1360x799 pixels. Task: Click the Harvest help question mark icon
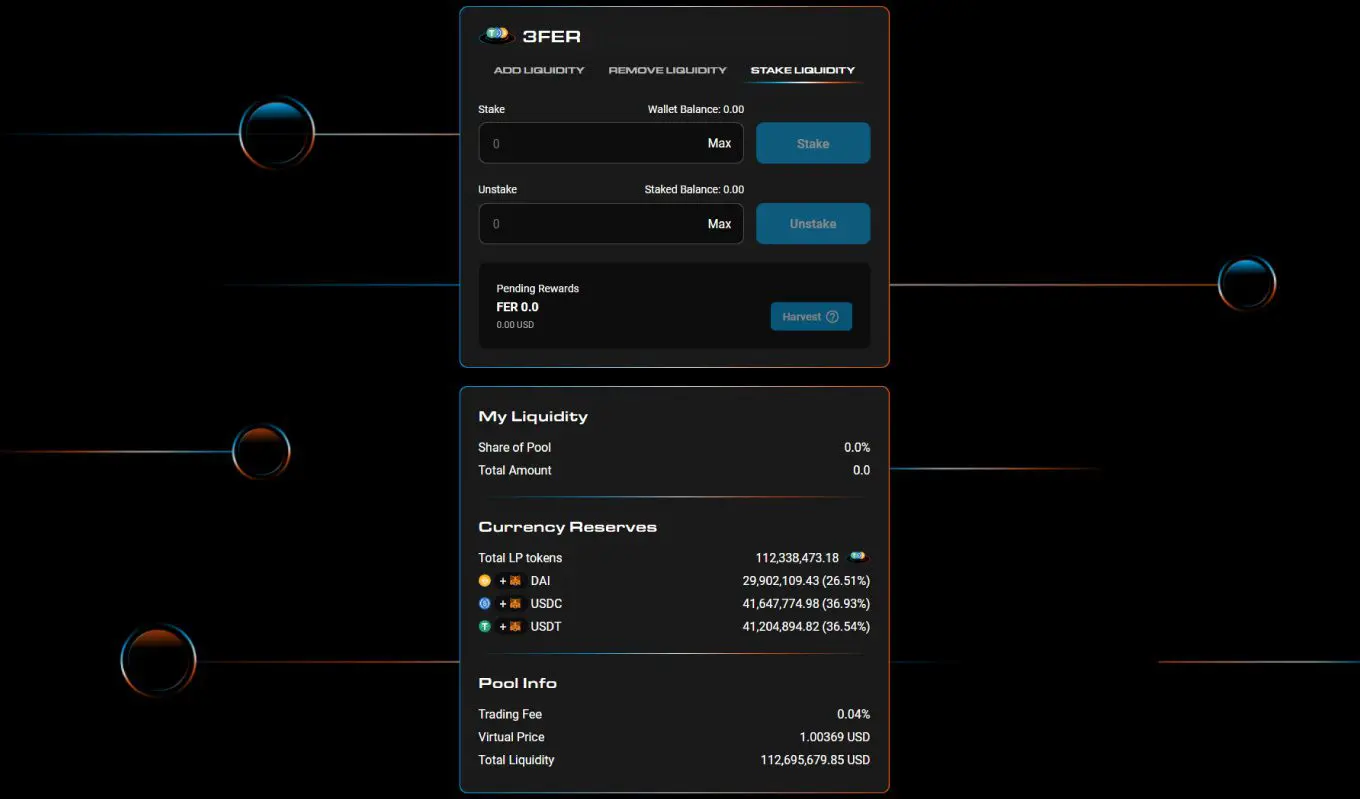pos(832,317)
